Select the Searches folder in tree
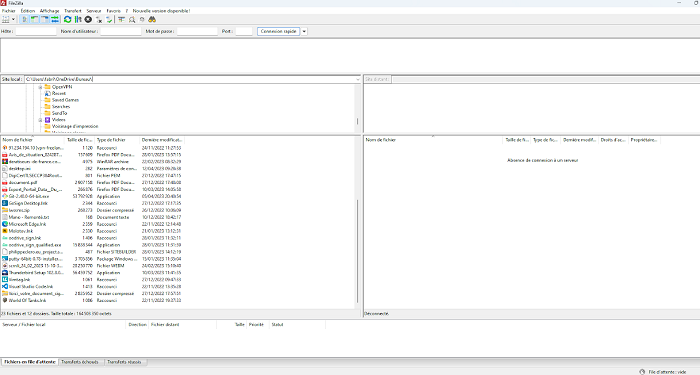700x375 pixels. click(61, 107)
